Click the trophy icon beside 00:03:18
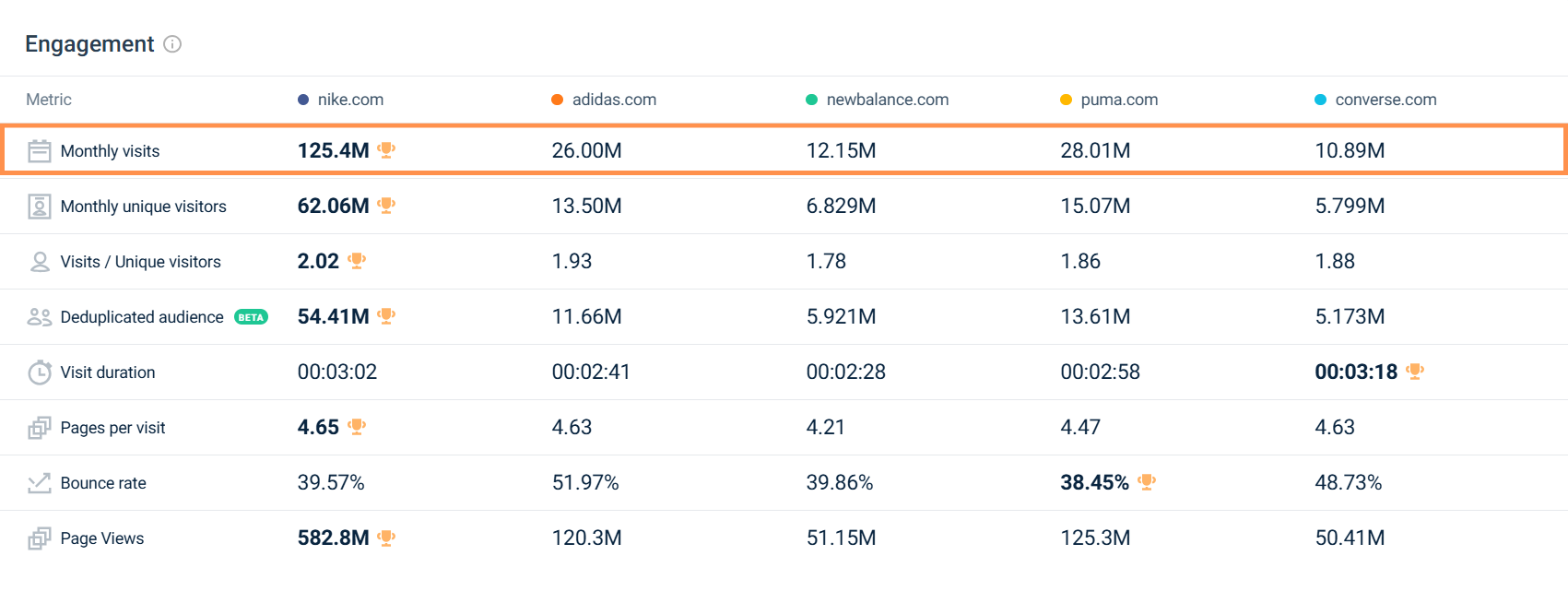 (1415, 372)
